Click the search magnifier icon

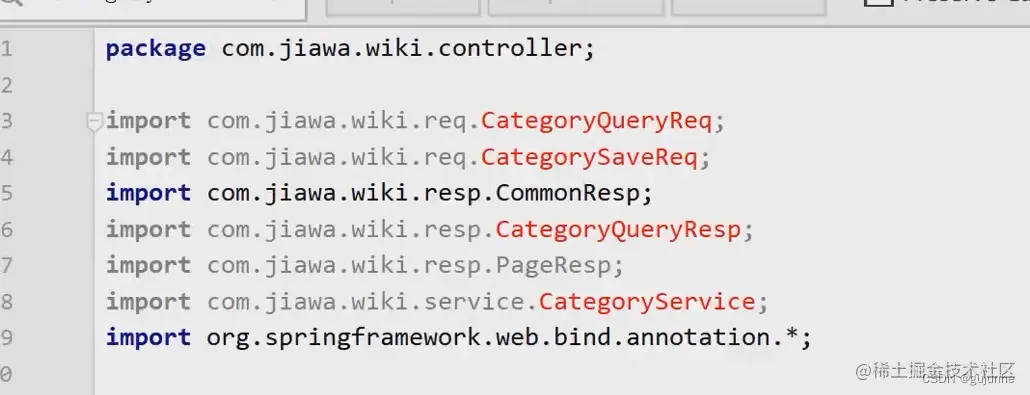click(12, 3)
